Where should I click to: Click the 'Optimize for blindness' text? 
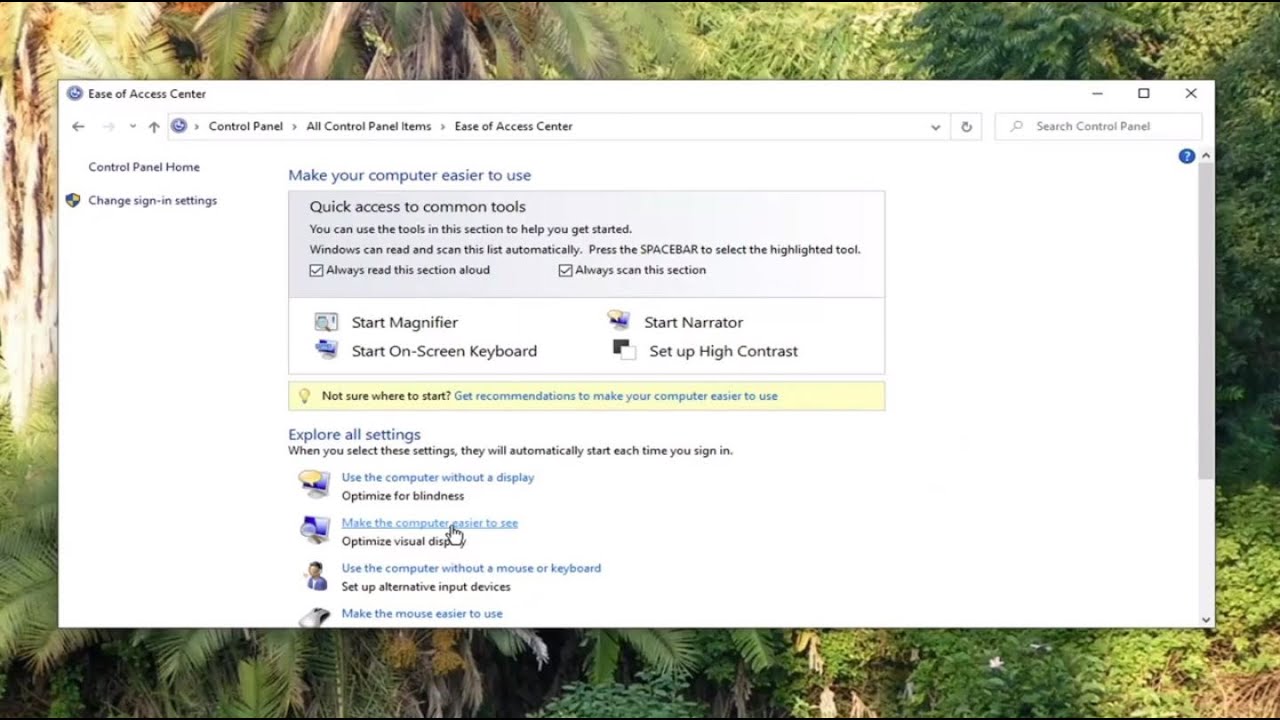[x=403, y=496]
